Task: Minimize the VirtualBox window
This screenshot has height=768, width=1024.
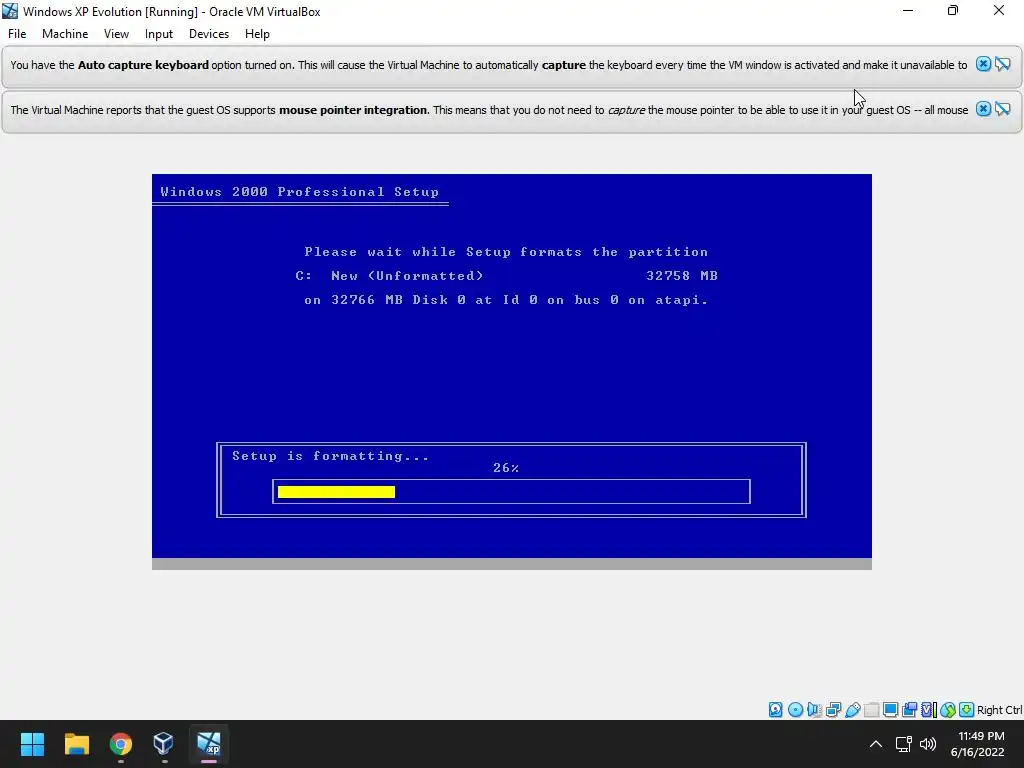Action: [908, 11]
